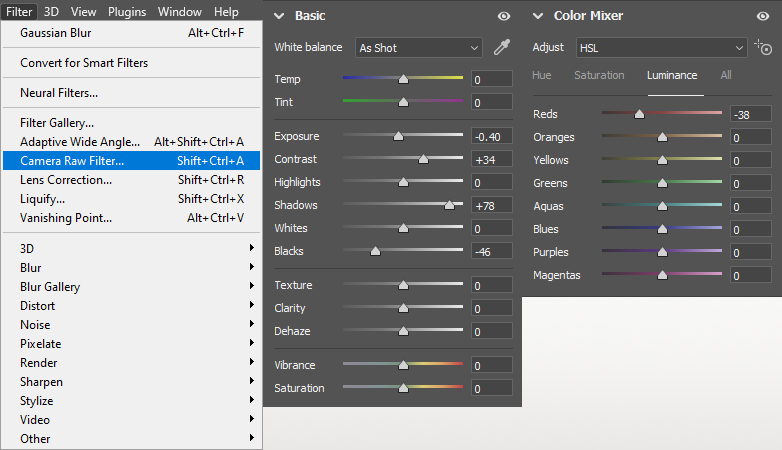The image size is (782, 450).
Task: Open the White balance As Shot dropdown
Action: click(419, 48)
